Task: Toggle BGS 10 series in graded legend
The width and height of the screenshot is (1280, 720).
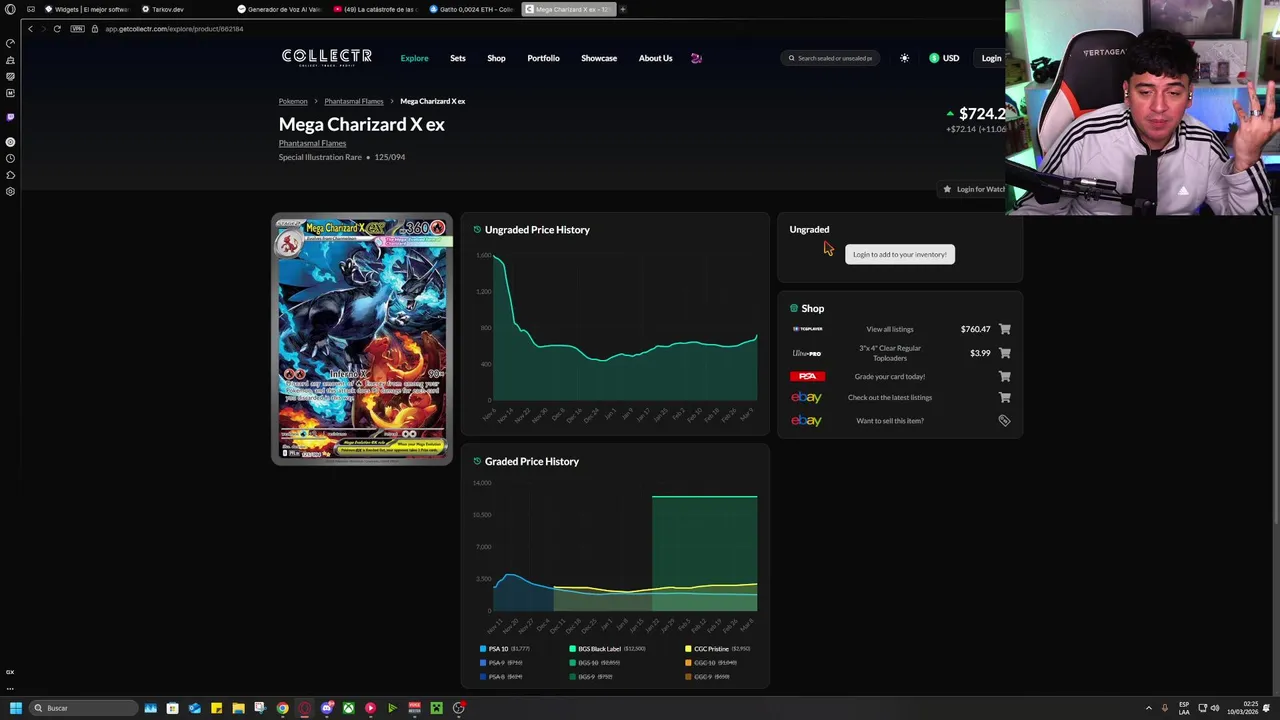Action: point(595,663)
